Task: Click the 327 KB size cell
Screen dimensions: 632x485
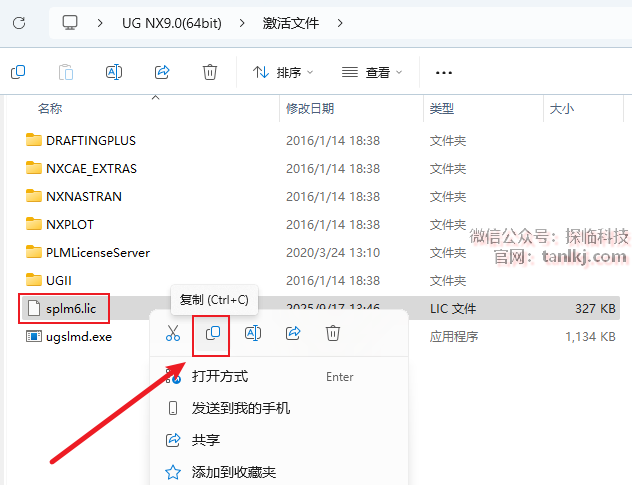Action: point(595,309)
